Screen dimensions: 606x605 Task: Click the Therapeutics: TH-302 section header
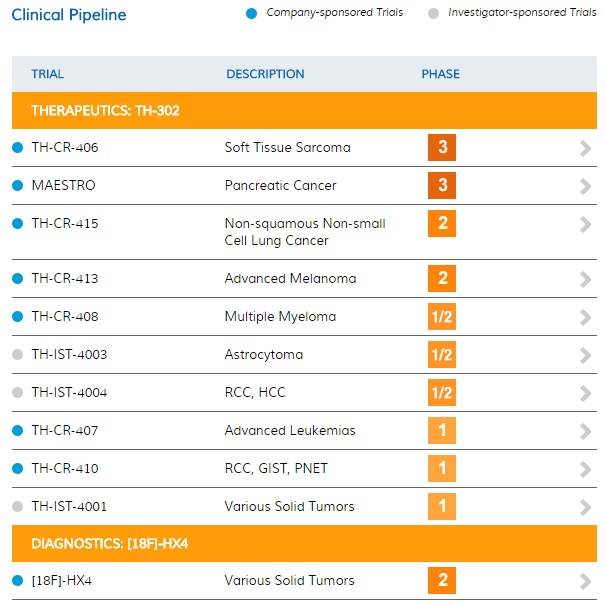click(x=106, y=111)
